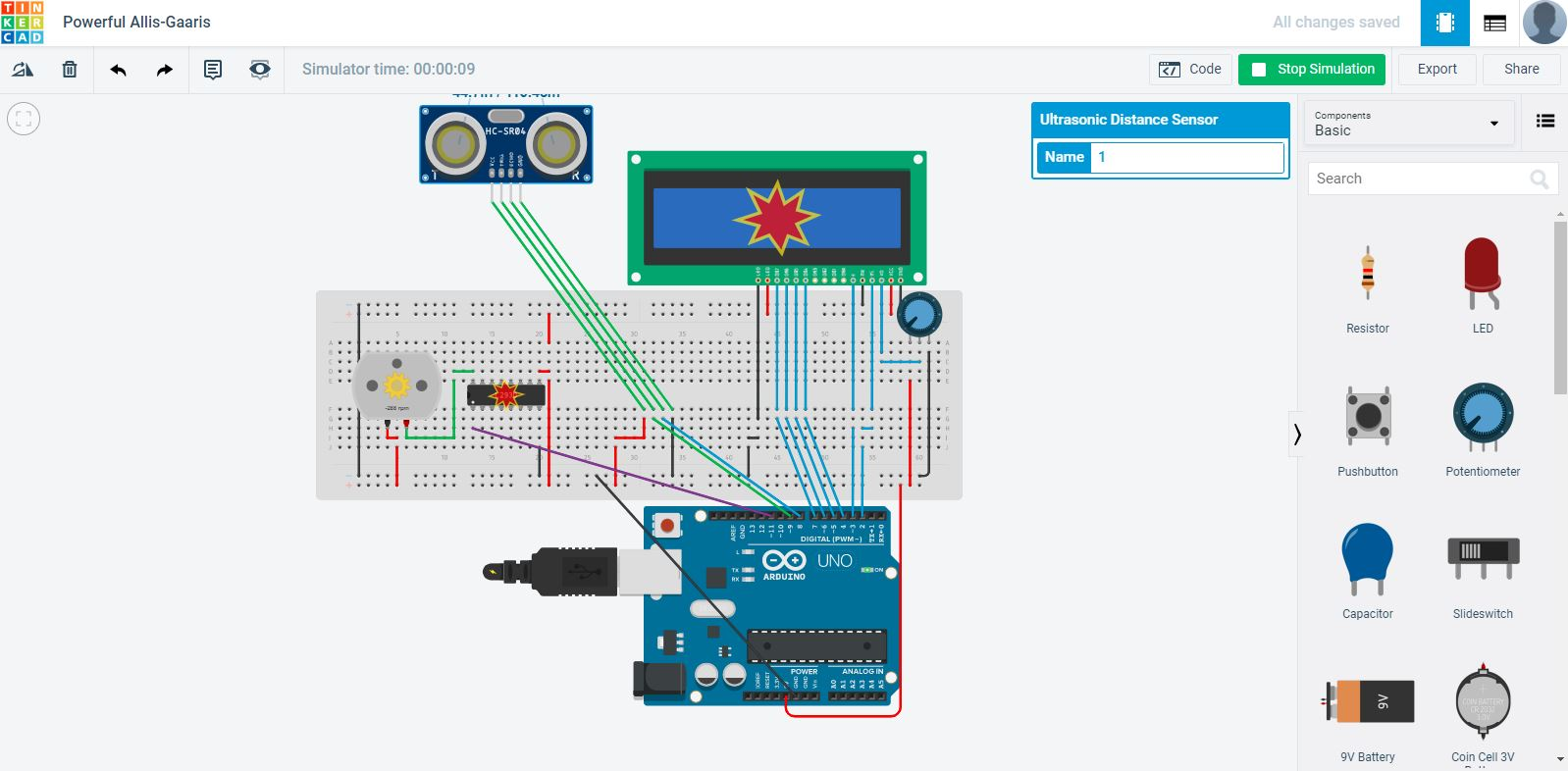This screenshot has height=771, width=1568.
Task: Pick the LED component
Action: tap(1483, 286)
